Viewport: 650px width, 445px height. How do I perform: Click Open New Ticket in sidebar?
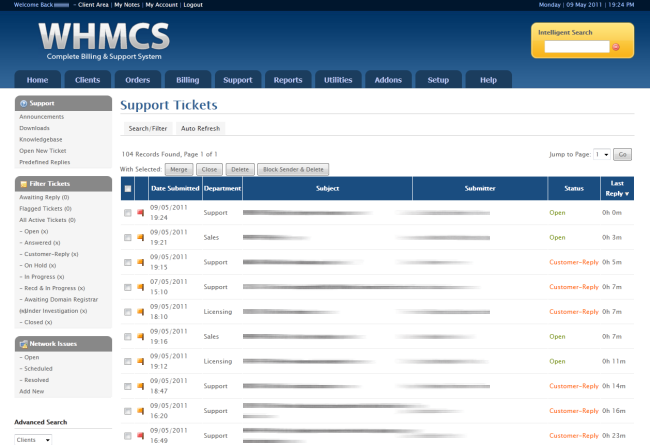pyautogui.click(x=43, y=151)
